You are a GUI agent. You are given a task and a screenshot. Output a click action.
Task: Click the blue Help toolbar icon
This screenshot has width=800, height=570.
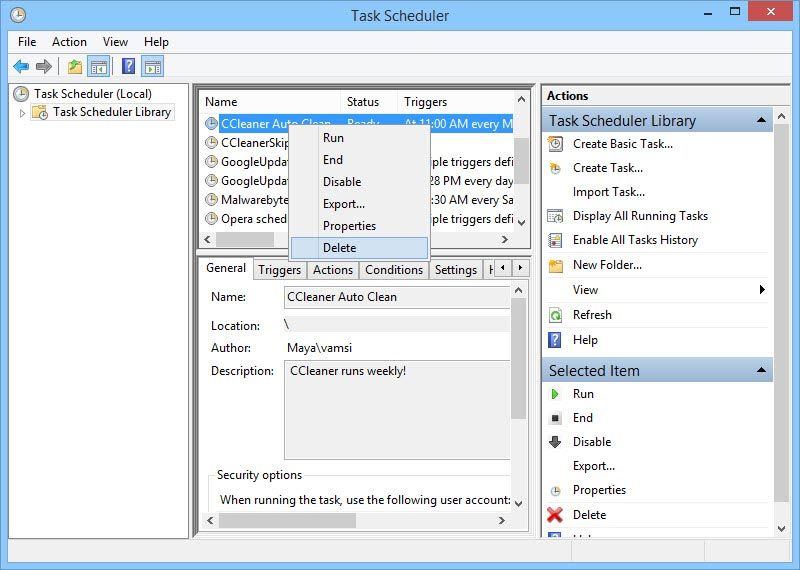click(129, 66)
